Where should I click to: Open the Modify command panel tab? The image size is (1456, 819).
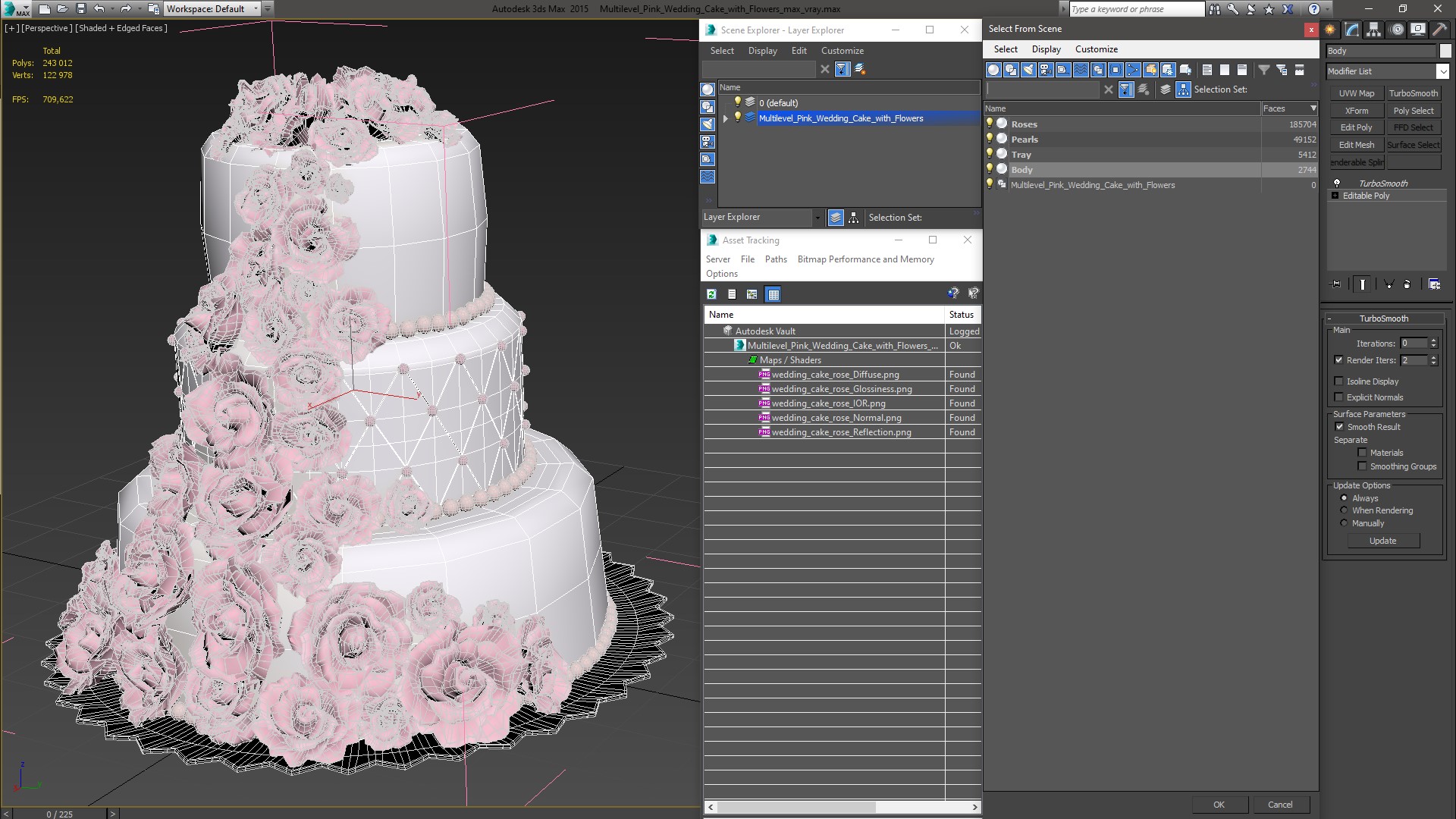pos(1352,30)
